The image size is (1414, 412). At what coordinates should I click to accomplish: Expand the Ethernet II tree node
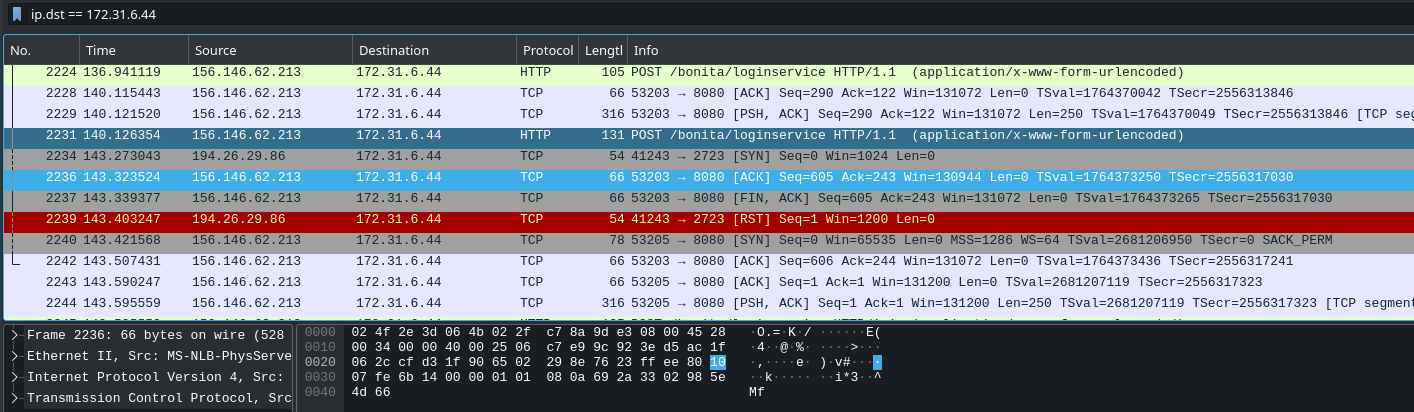[14, 356]
